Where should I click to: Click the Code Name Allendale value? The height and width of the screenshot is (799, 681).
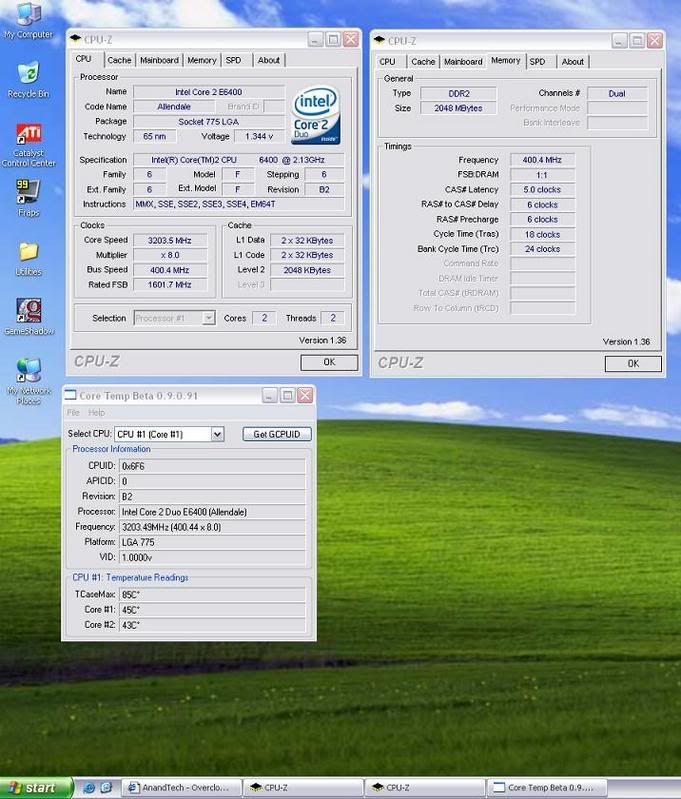[x=174, y=106]
